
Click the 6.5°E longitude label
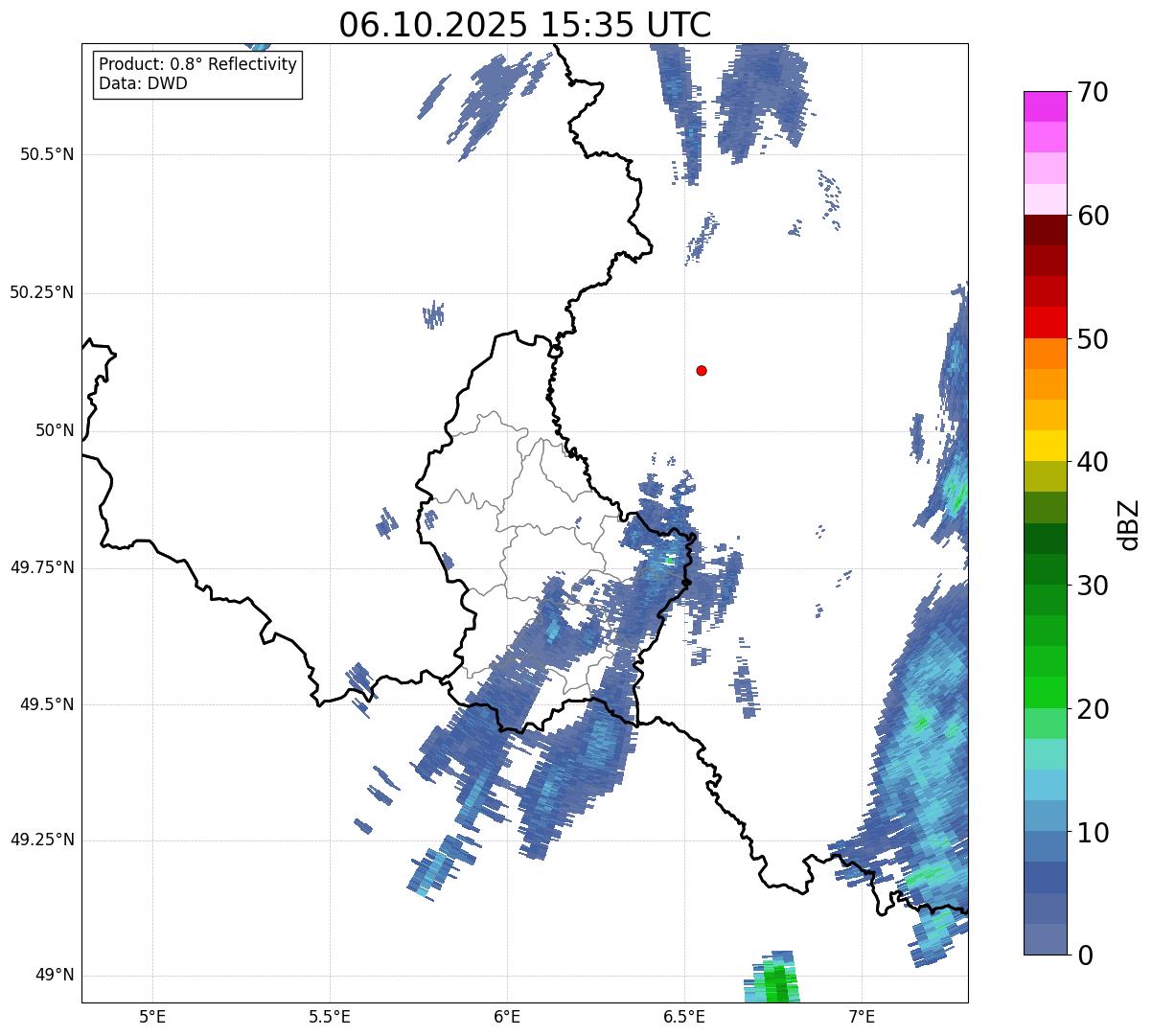(x=684, y=1016)
